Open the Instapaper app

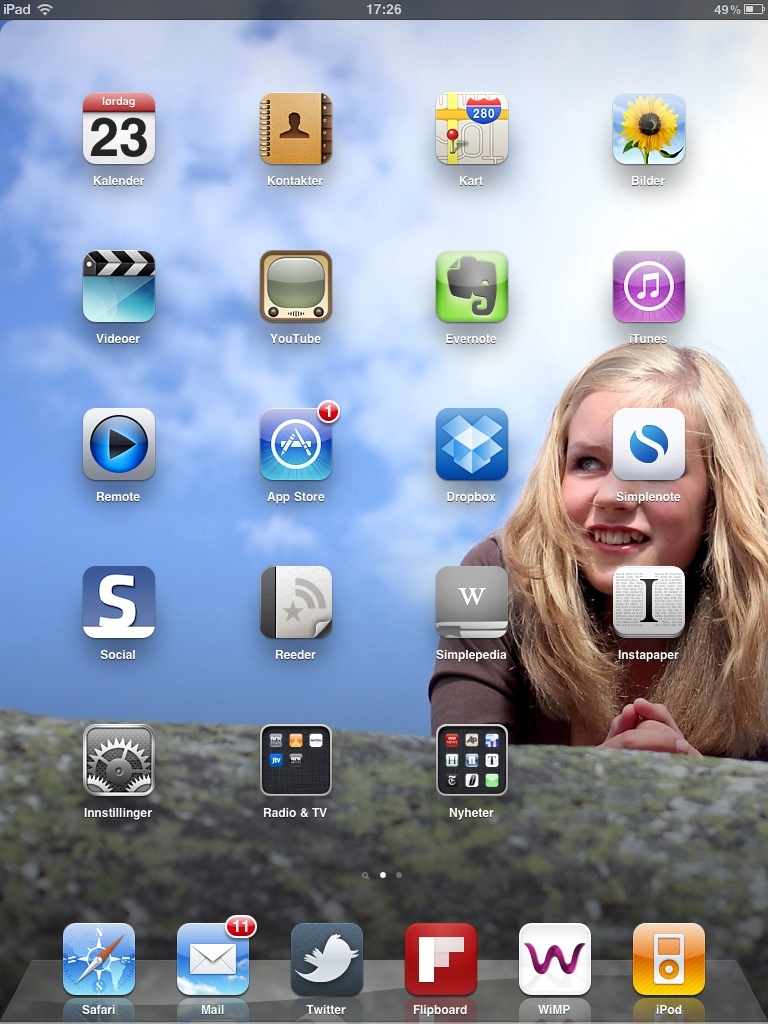pyautogui.click(x=648, y=602)
